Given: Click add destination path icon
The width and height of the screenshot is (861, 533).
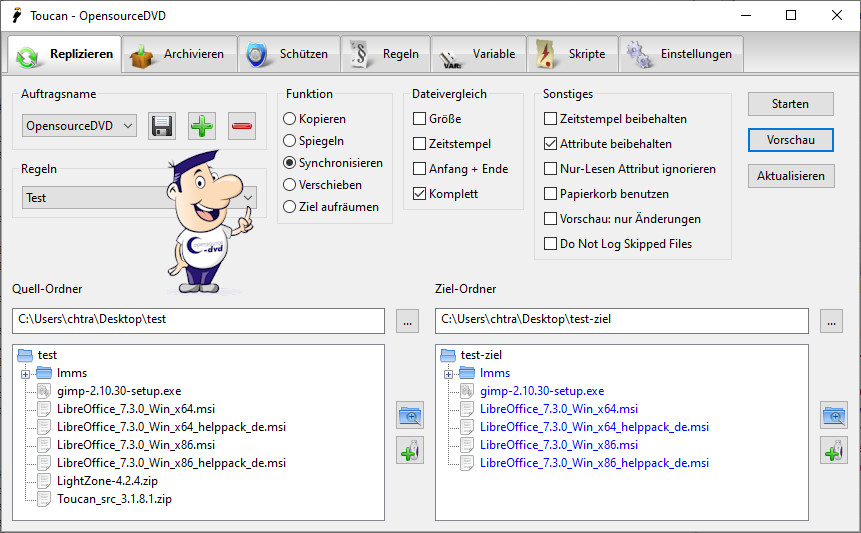Looking at the screenshot, I should point(833,450).
